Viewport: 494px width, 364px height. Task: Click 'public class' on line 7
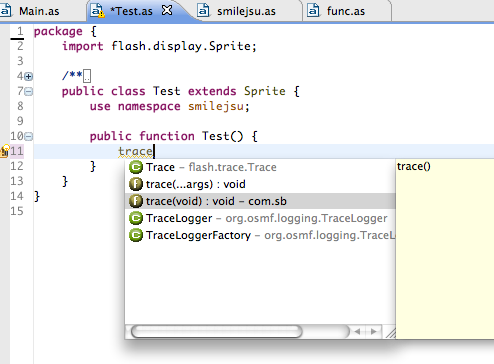104,92
